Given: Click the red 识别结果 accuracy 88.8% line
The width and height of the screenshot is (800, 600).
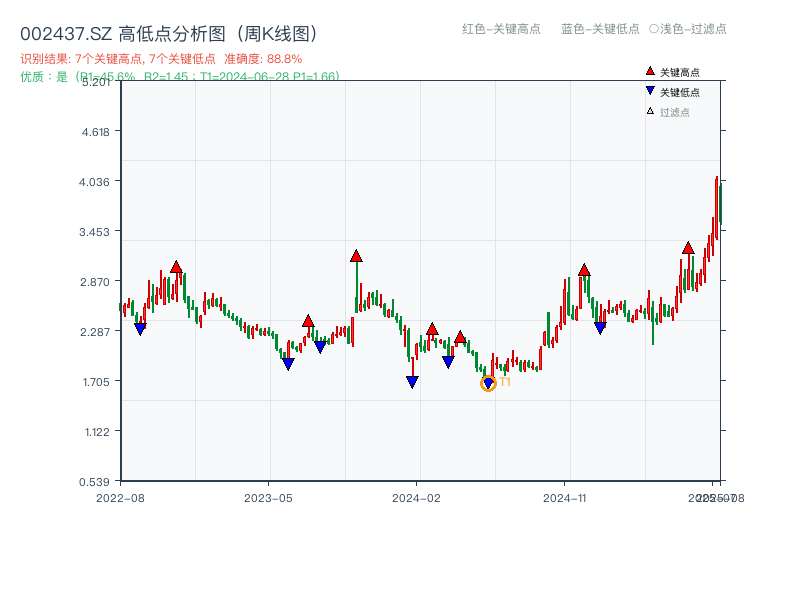Looking at the screenshot, I should point(161,59).
